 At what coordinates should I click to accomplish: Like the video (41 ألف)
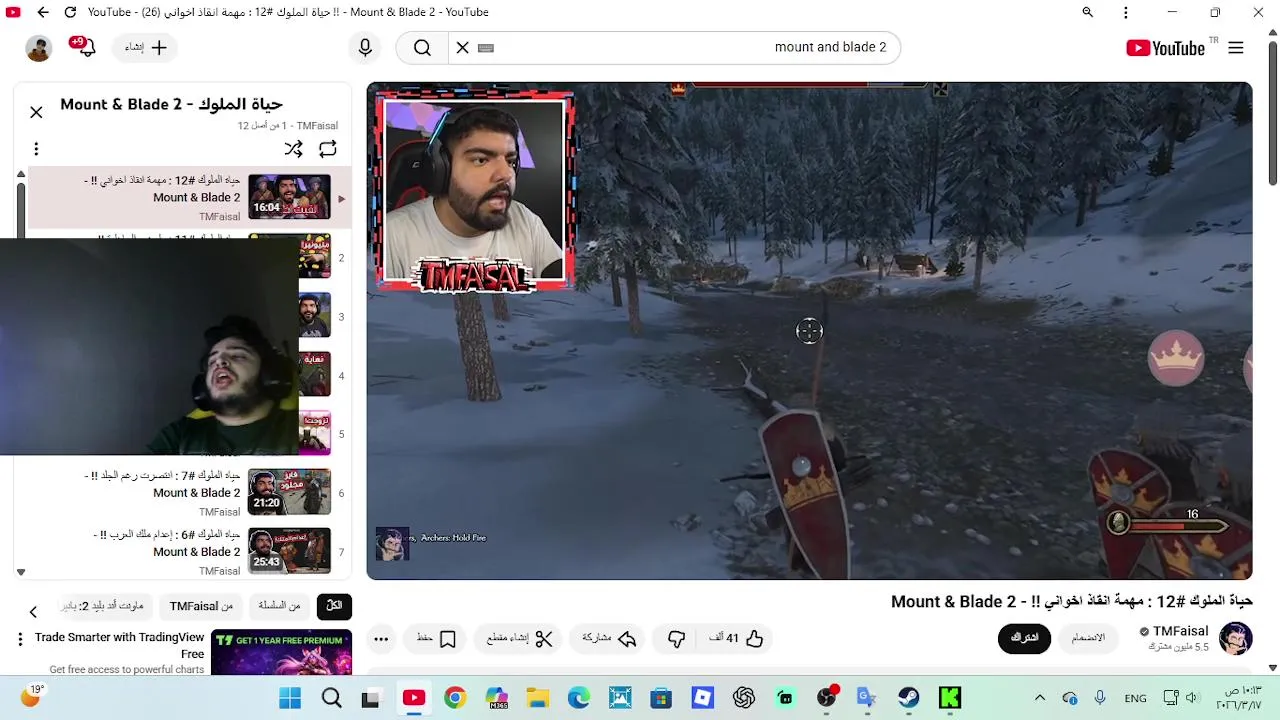[736, 638]
